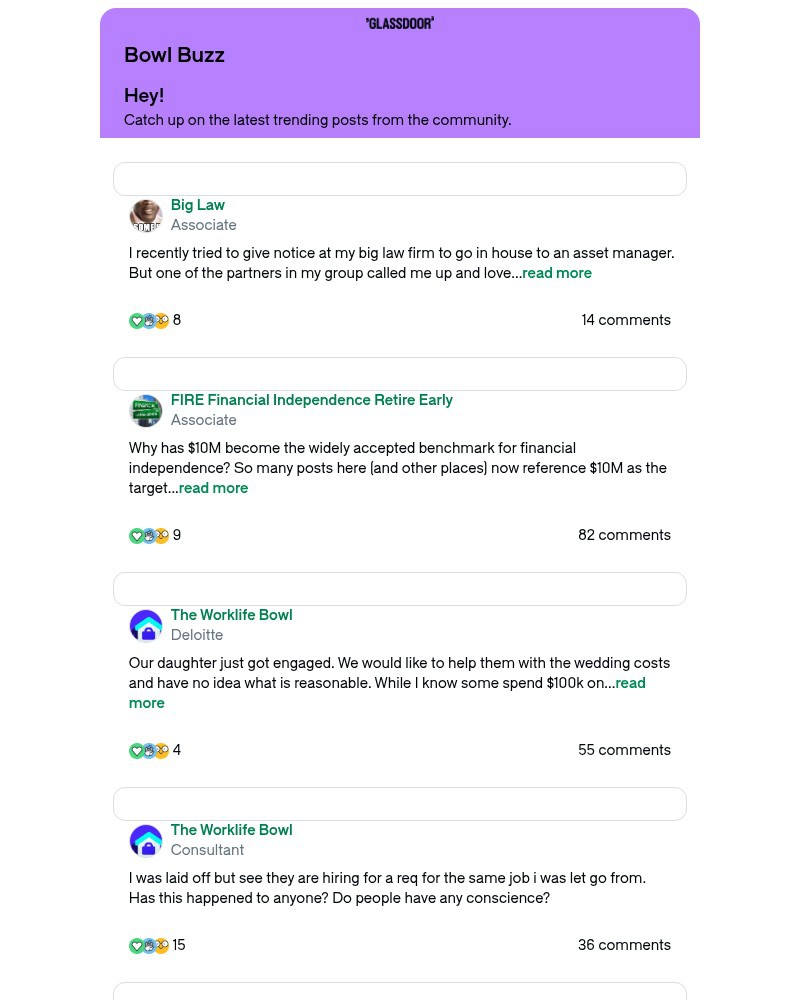View the 36 comments on laid off post
800x1000 pixels.
coord(624,945)
